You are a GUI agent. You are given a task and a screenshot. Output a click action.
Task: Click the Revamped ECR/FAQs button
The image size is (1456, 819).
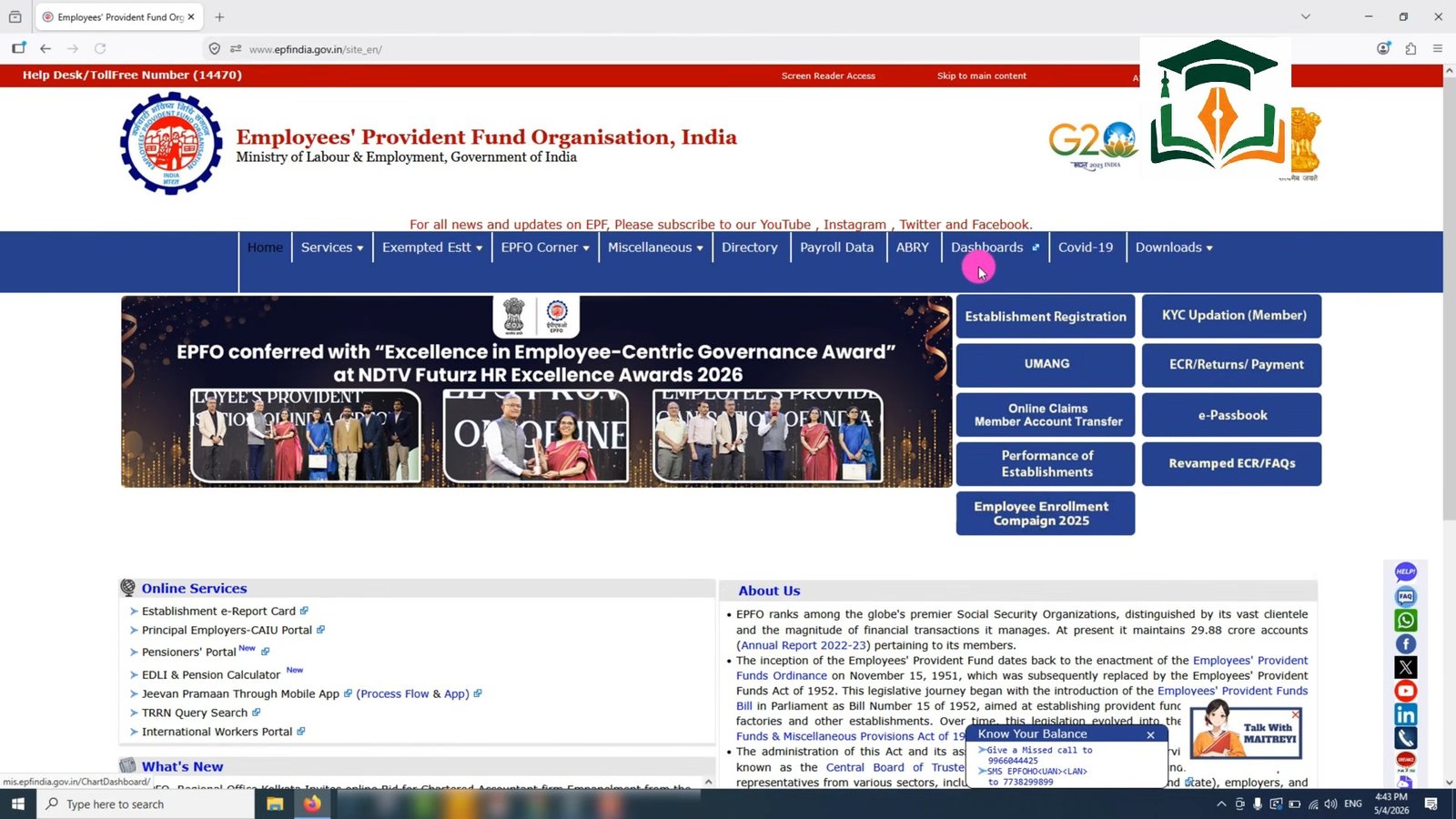click(x=1232, y=464)
